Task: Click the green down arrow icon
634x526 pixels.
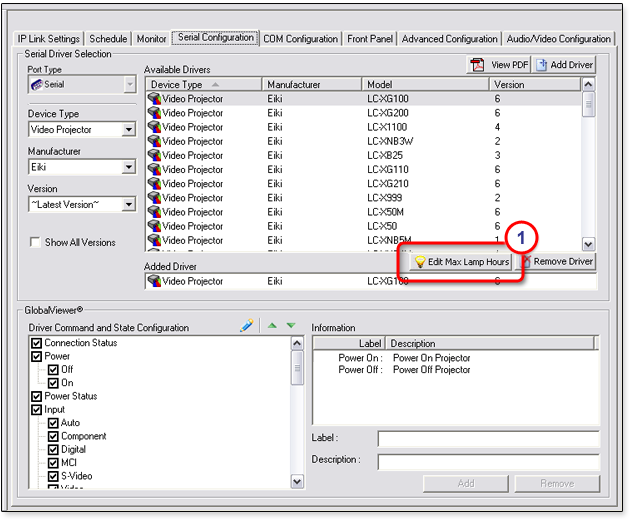Action: pos(291,326)
